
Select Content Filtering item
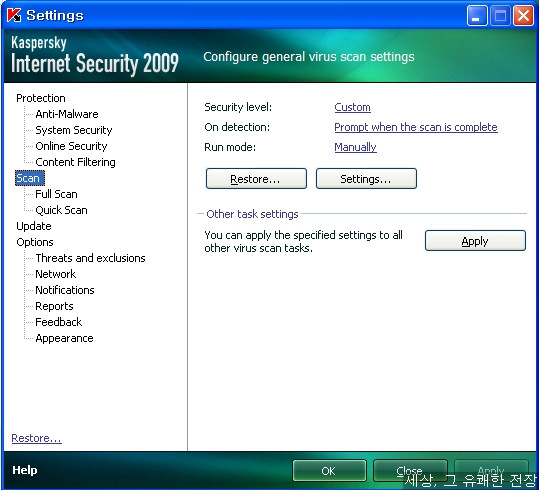(x=75, y=162)
